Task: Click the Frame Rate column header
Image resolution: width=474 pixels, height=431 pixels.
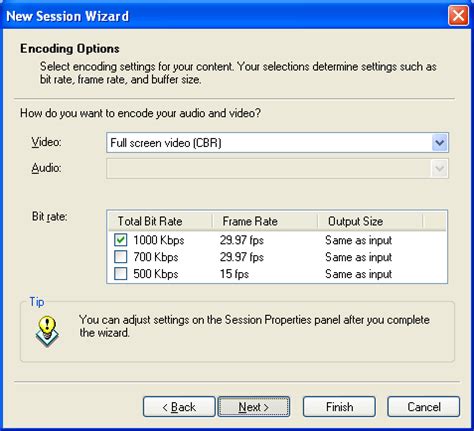Action: click(x=265, y=221)
